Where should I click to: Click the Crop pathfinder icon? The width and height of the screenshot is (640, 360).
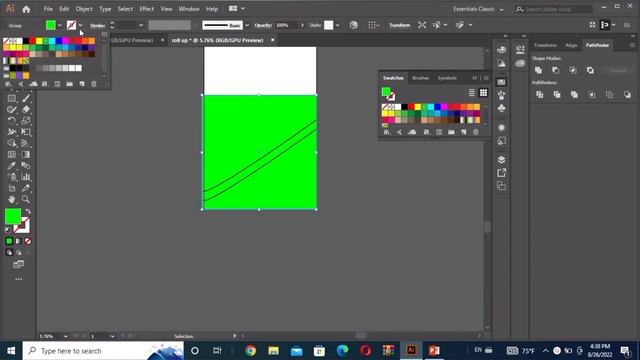coord(592,95)
